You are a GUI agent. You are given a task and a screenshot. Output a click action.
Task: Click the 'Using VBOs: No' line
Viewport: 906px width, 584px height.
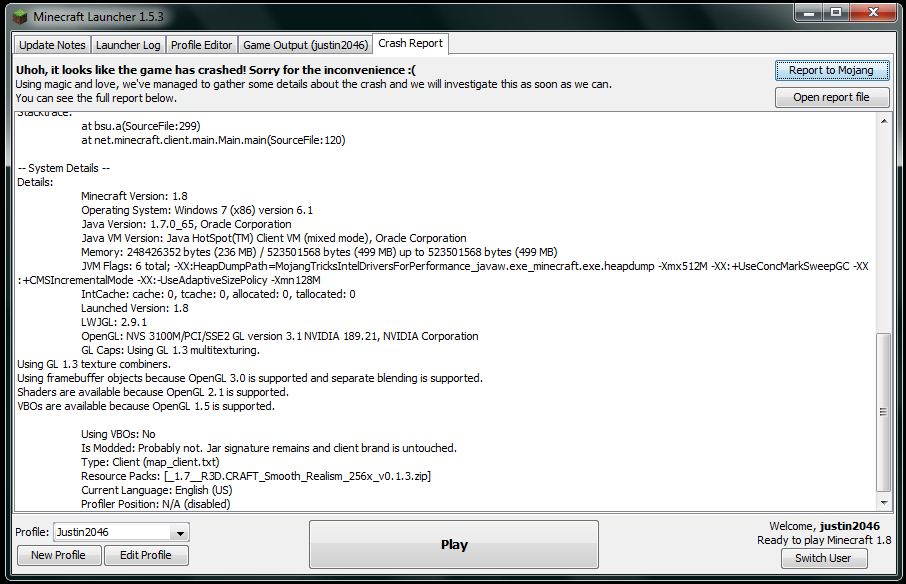click(118, 434)
